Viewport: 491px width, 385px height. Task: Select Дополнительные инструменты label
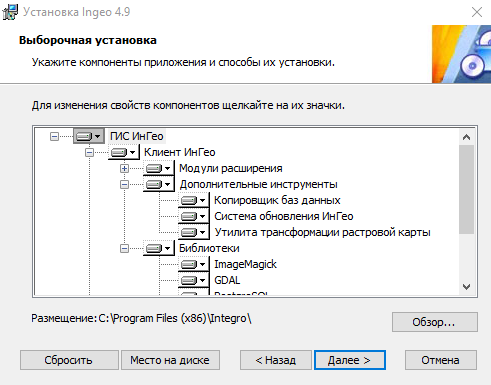click(x=259, y=184)
